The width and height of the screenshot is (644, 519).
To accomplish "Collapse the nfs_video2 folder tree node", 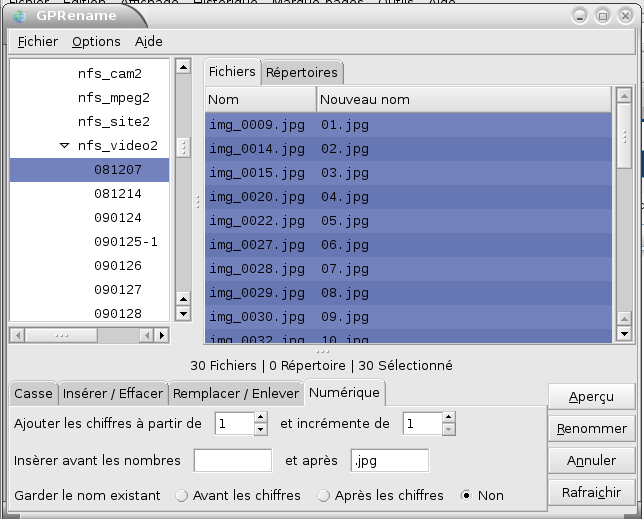I will [x=64, y=146].
